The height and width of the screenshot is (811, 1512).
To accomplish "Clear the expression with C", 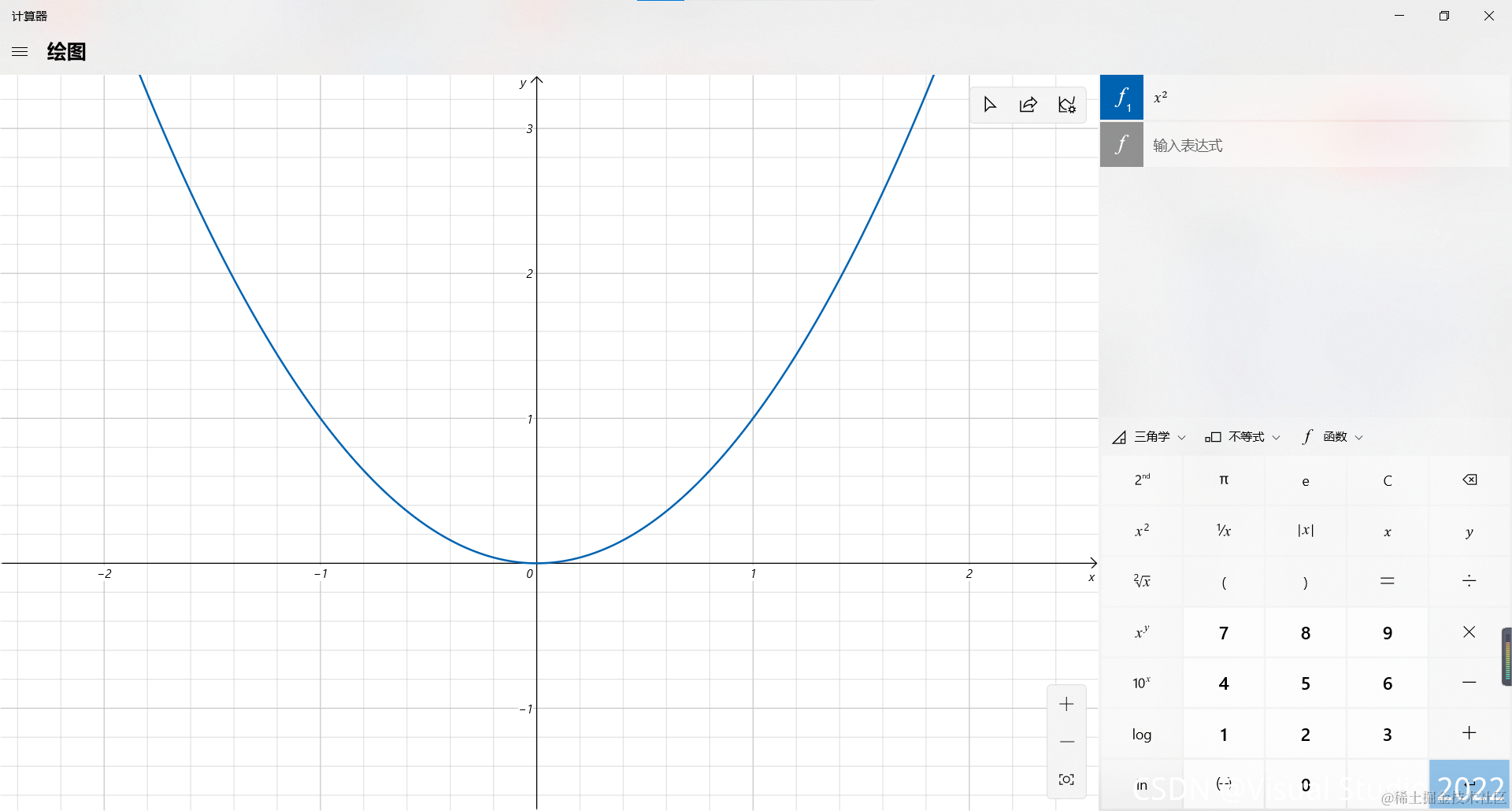I will 1388,480.
